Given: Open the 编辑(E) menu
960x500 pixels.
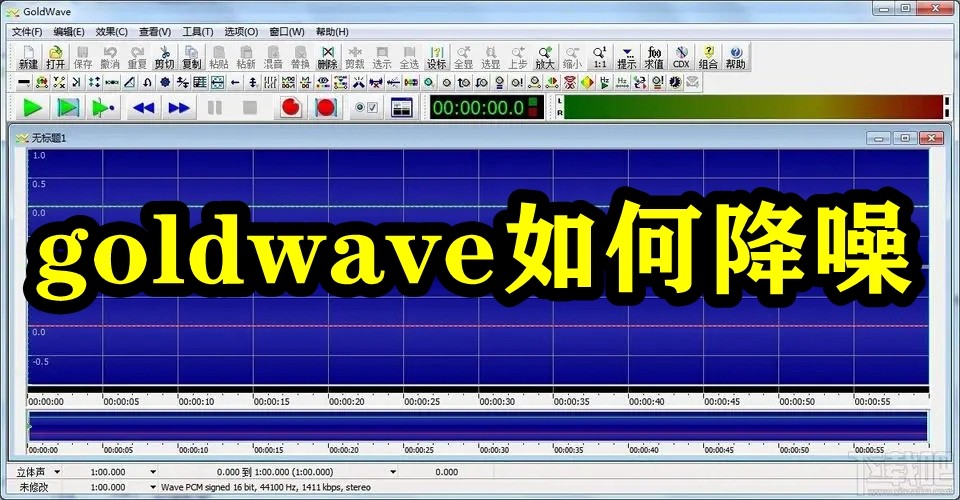Looking at the screenshot, I should click(69, 32).
